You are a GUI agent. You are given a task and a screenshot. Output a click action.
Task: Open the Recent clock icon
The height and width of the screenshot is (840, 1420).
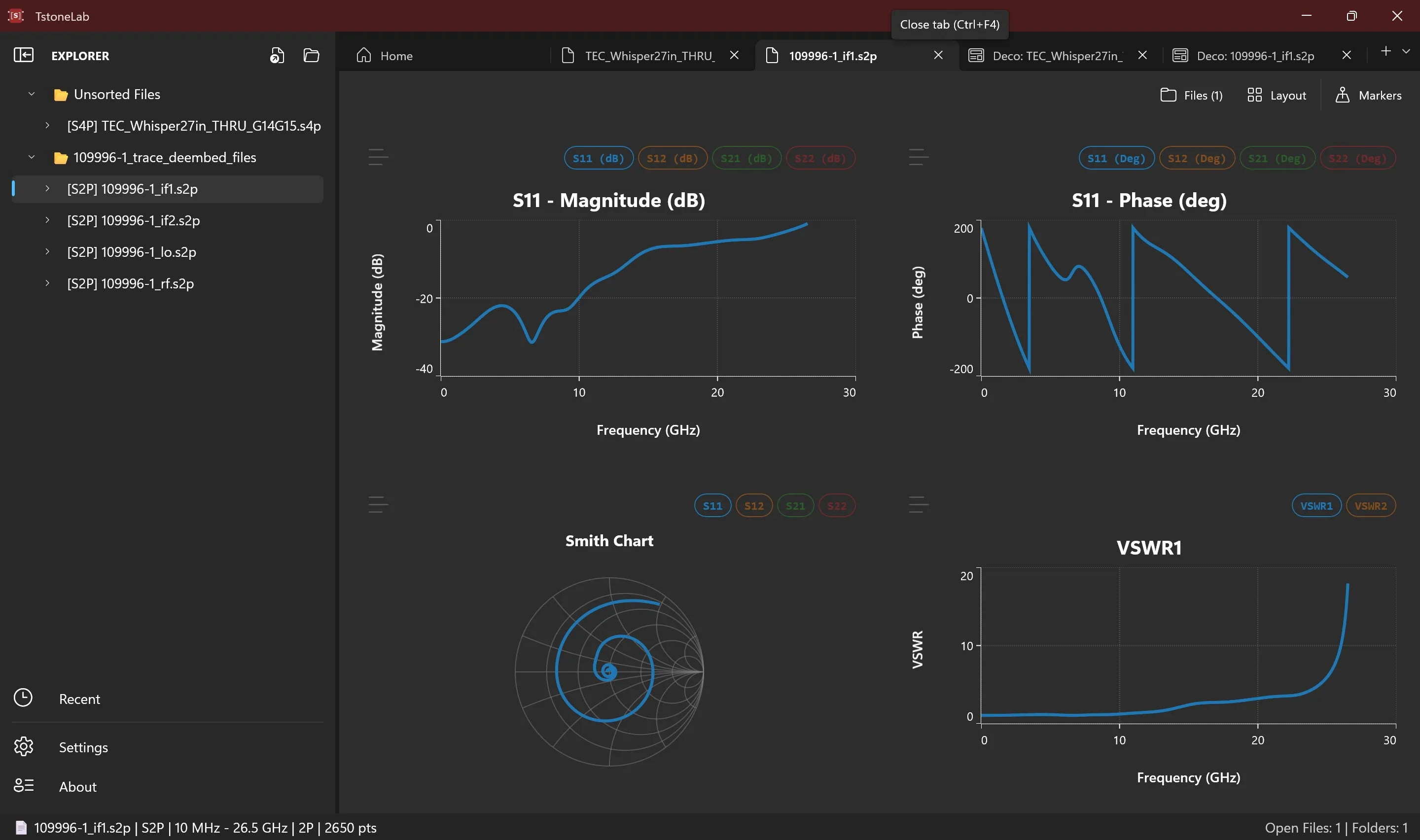[23, 698]
